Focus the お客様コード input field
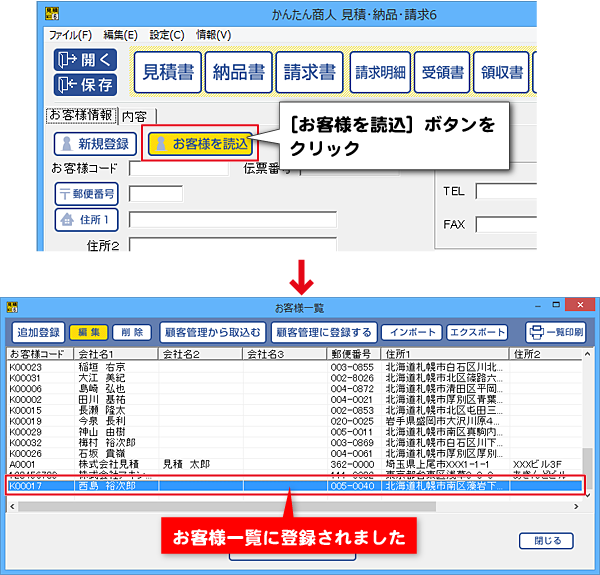The image size is (600, 575). pyautogui.click(x=179, y=169)
